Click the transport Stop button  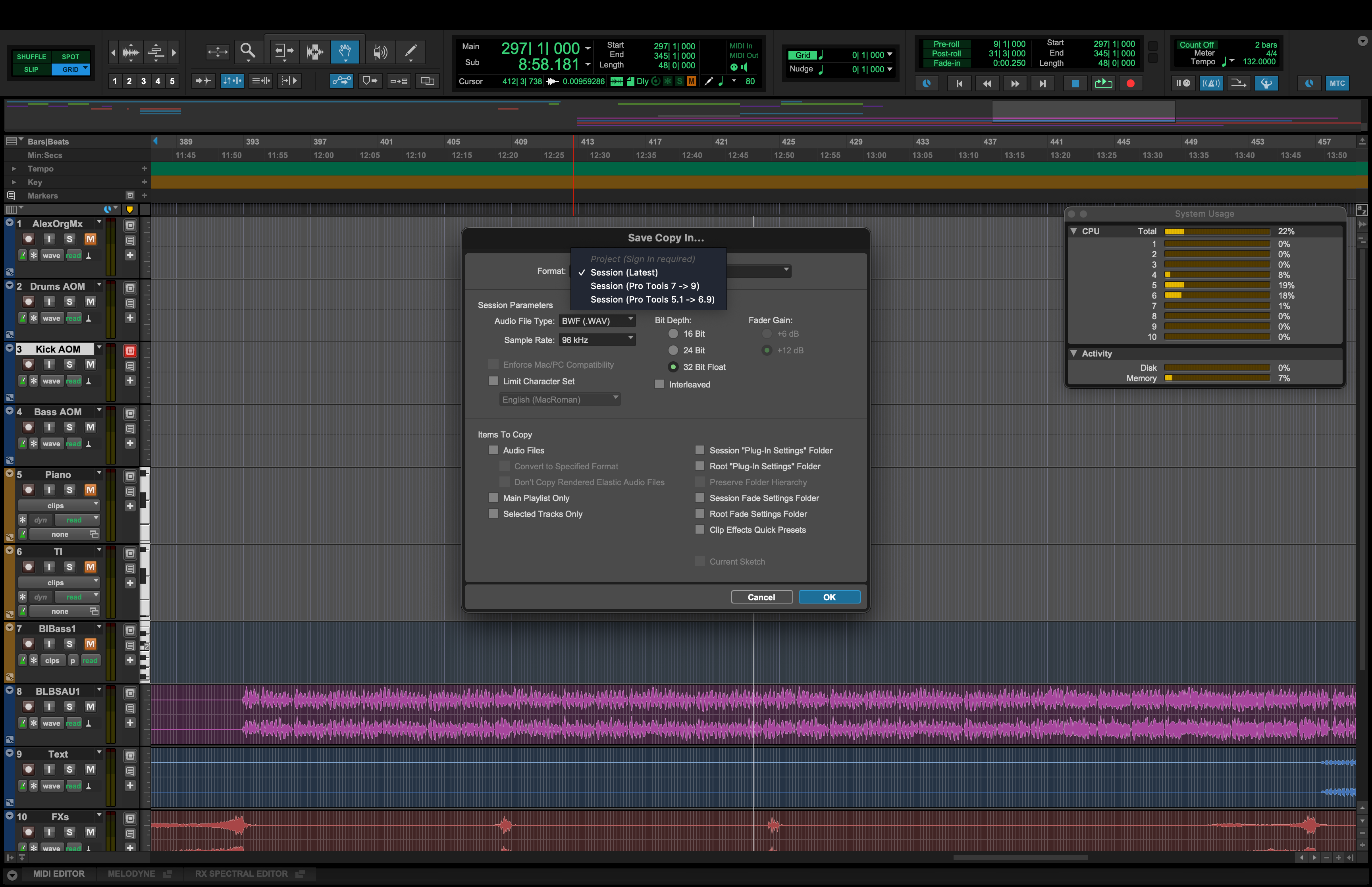pos(1074,83)
